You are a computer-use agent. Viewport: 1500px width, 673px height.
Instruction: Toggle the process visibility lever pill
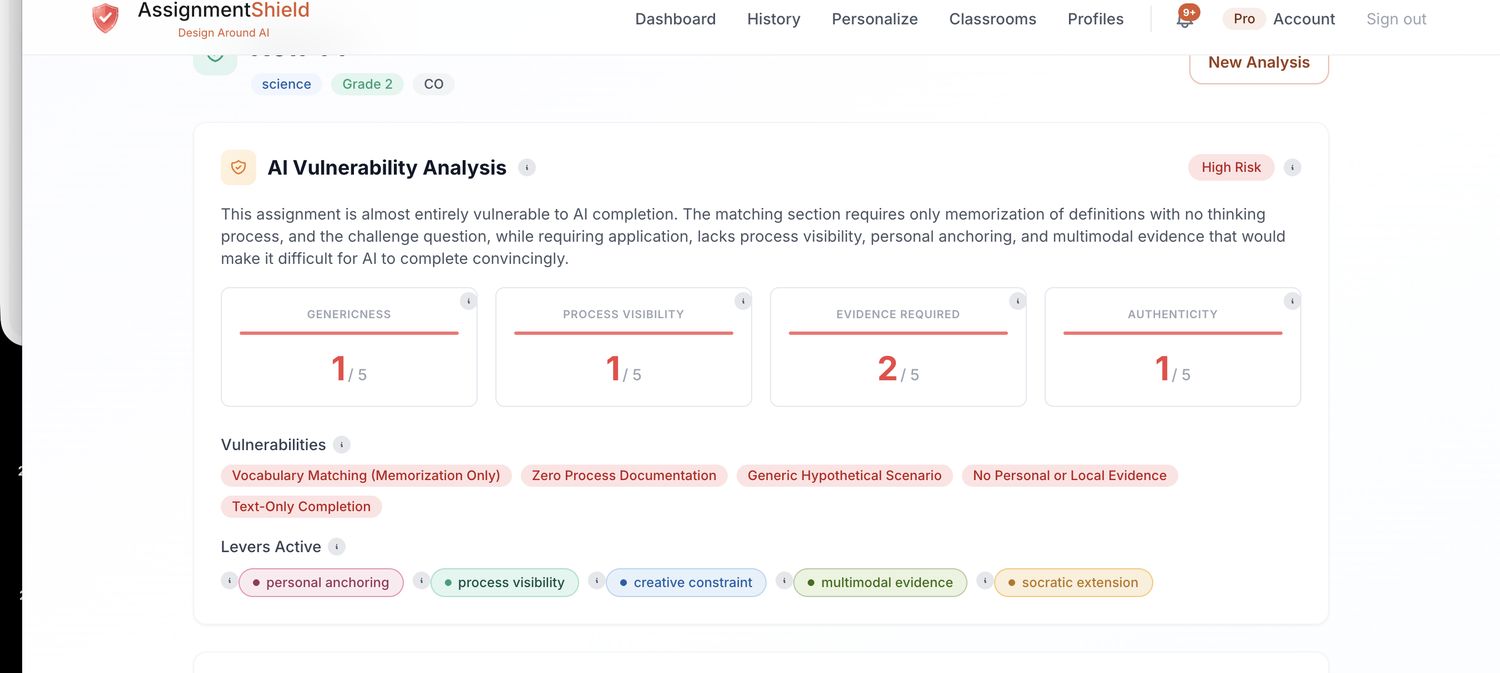point(505,583)
